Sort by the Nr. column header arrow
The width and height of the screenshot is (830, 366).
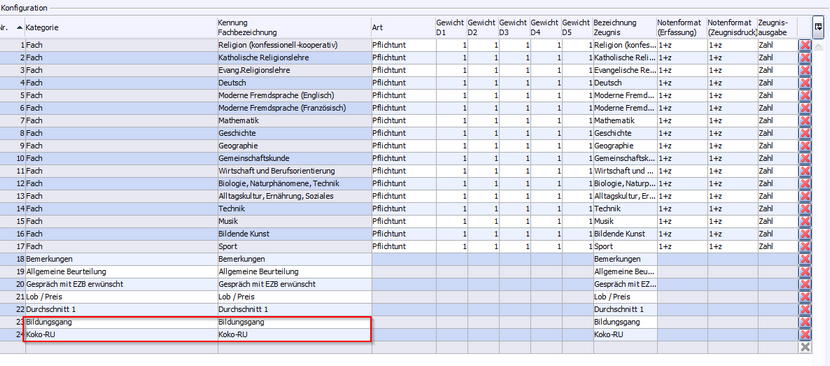pos(20,27)
